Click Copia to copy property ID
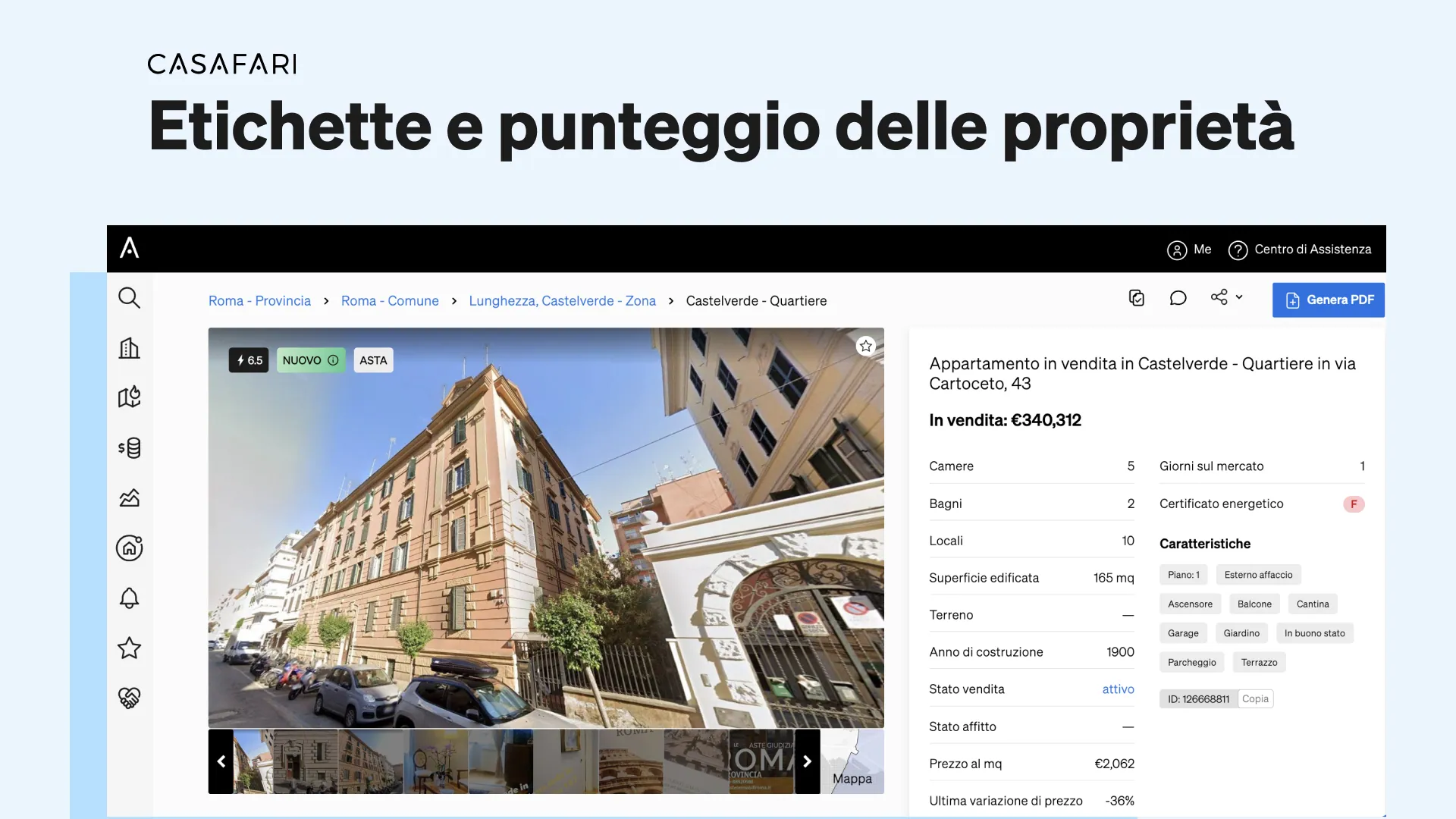1456x819 pixels. [1255, 699]
